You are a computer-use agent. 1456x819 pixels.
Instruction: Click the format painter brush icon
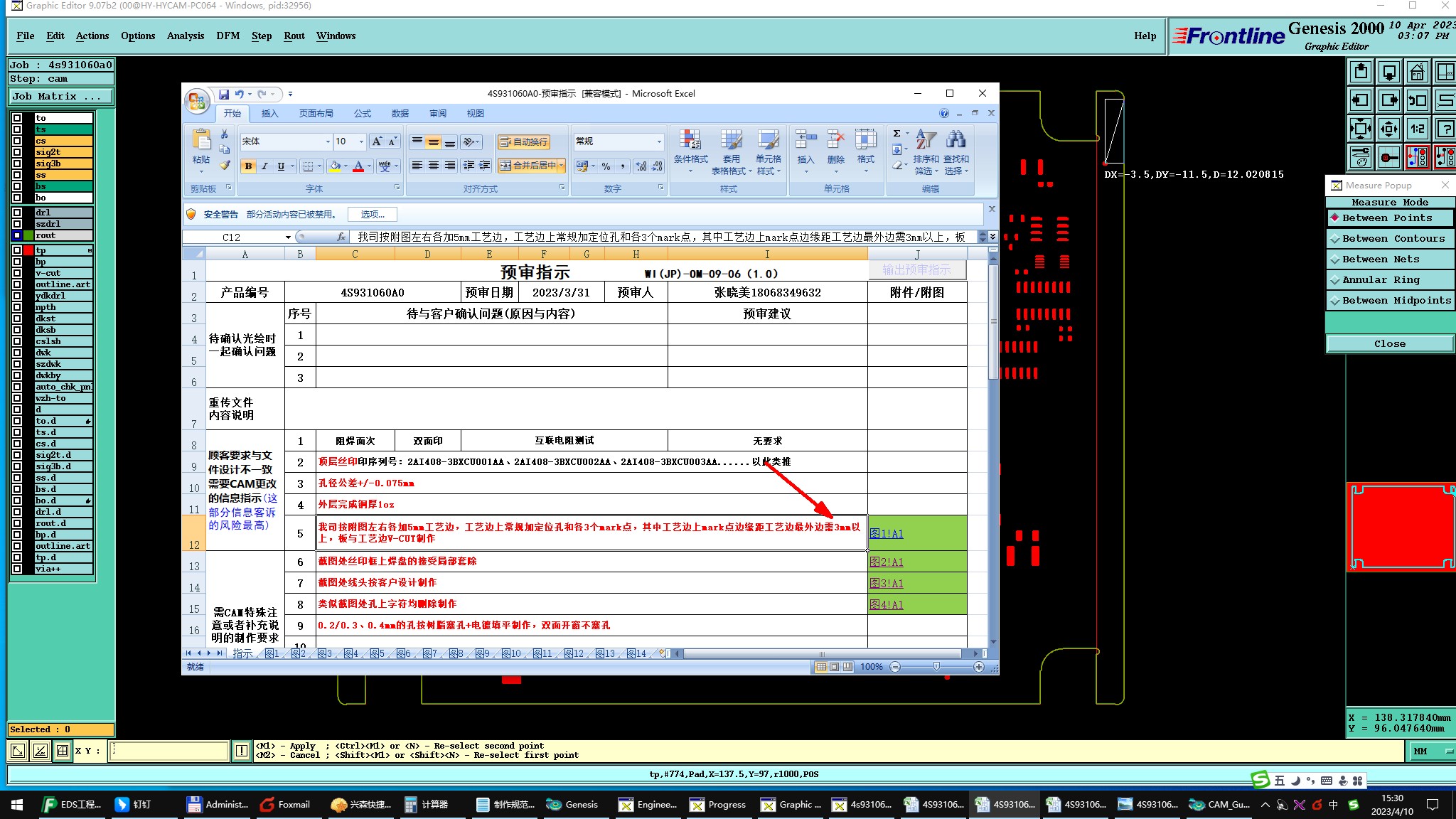coord(225,165)
